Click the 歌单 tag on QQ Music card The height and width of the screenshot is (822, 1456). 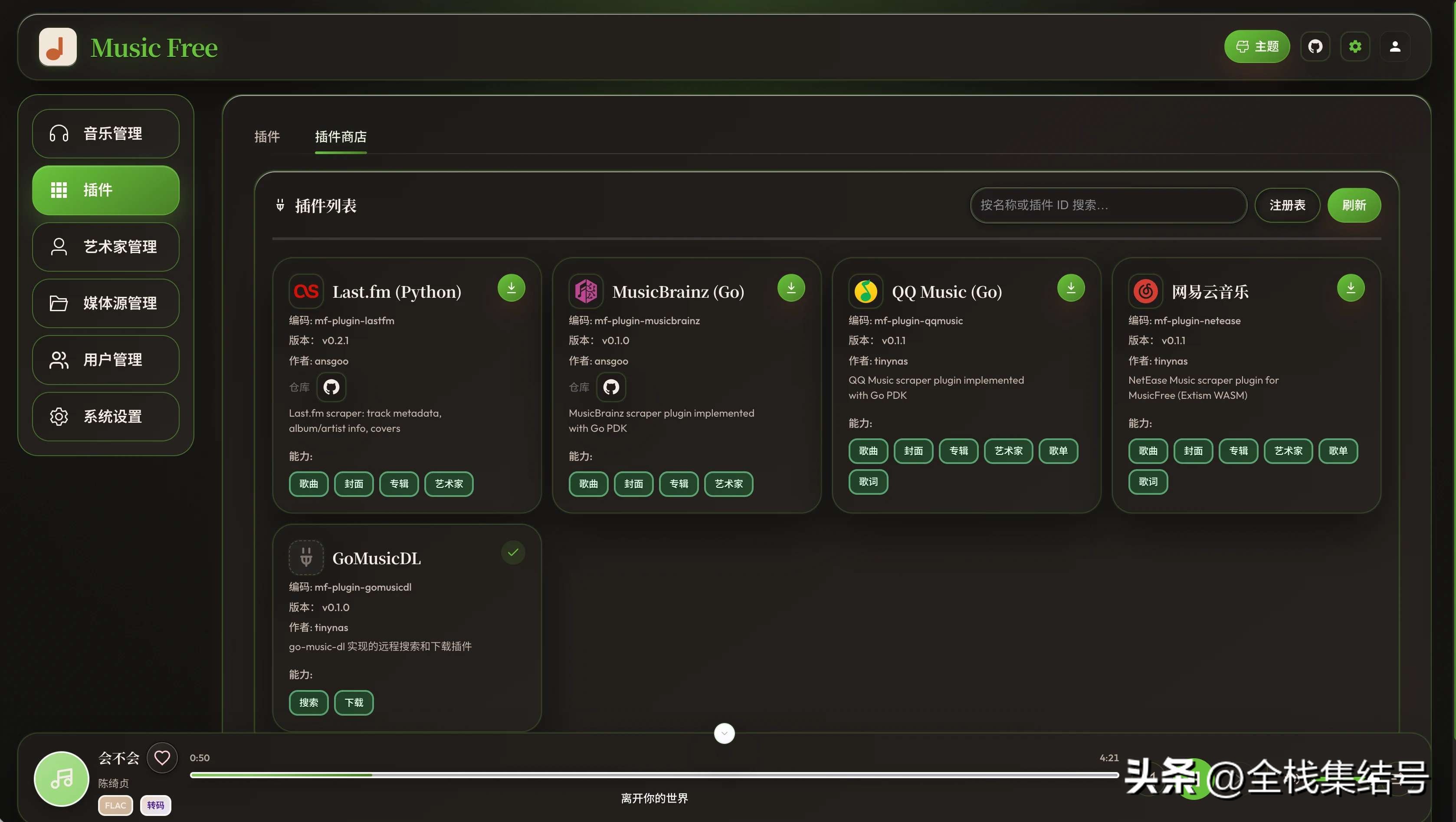tap(1058, 450)
